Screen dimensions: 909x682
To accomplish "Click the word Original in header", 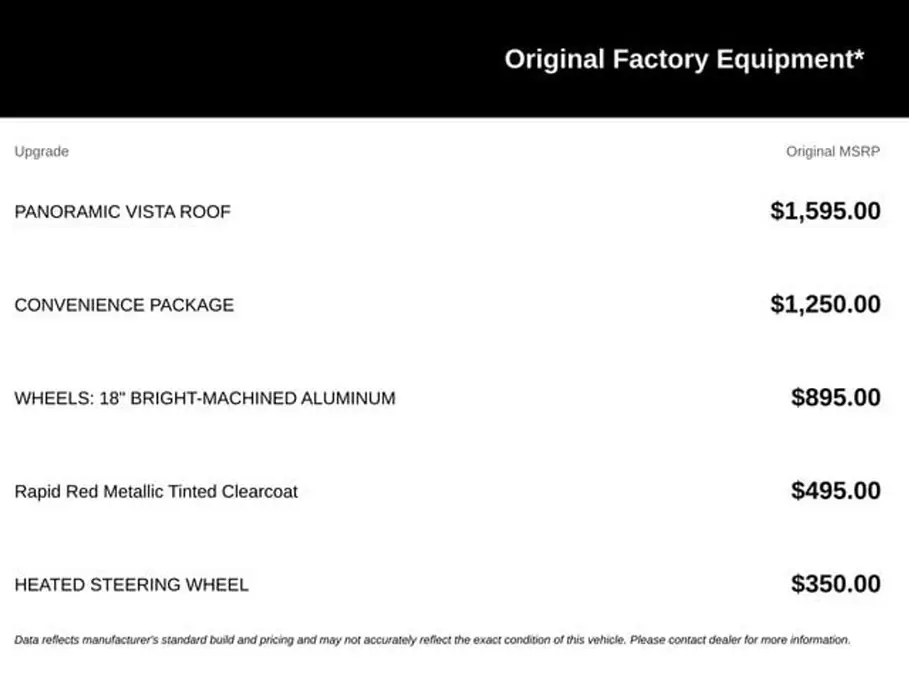I will [555, 59].
